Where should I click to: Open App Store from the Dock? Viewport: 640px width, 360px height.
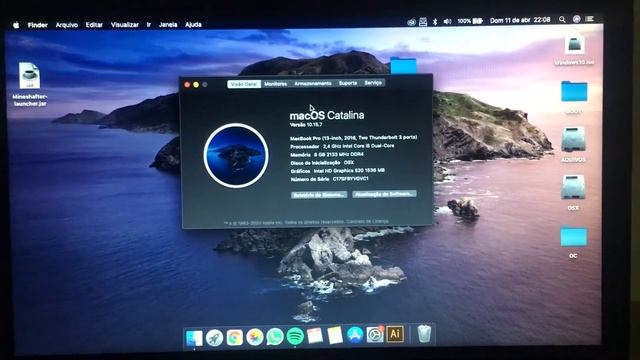[355, 335]
